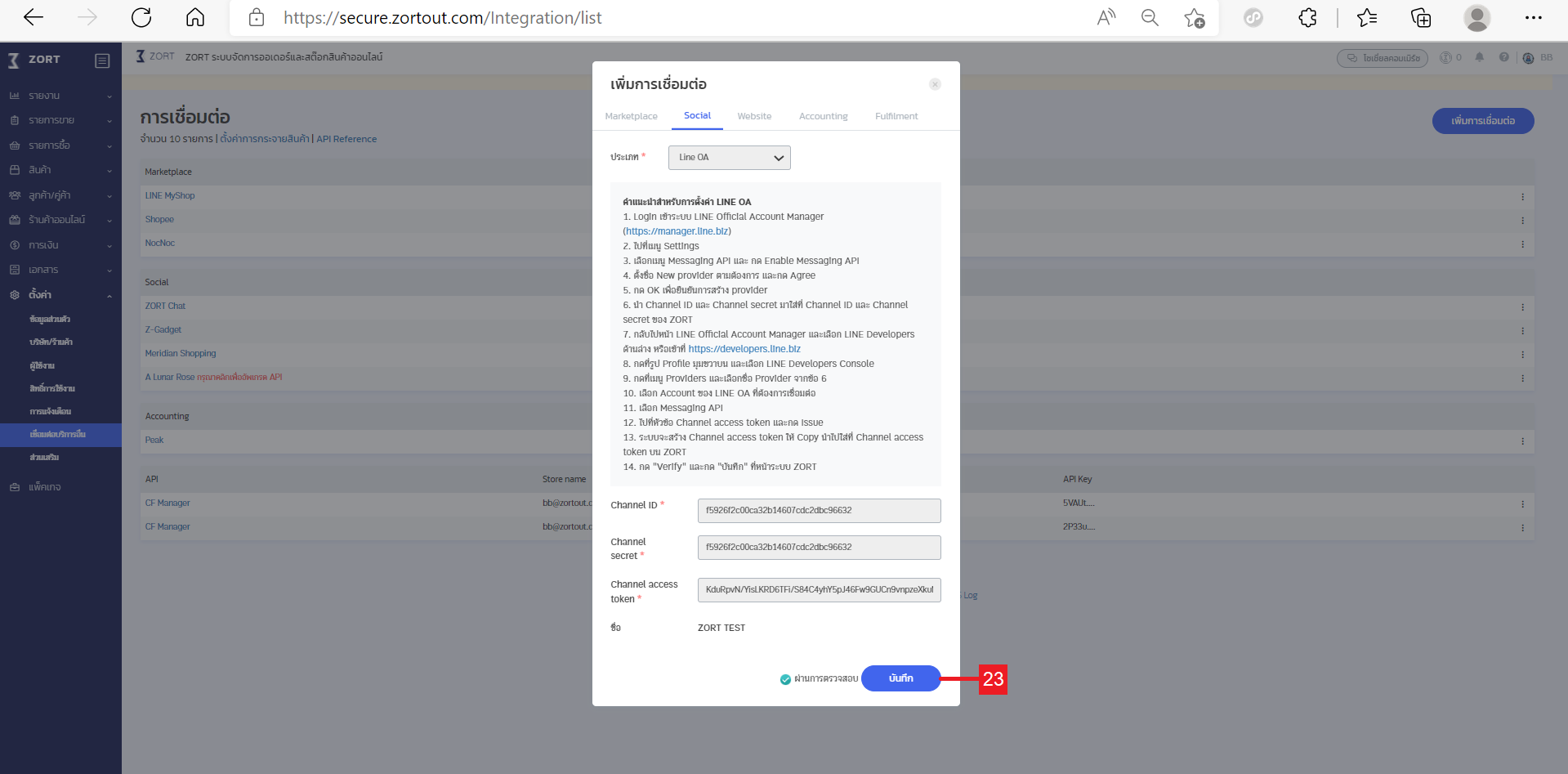Open browser settings and more menu
Image resolution: width=1568 pixels, height=774 pixels.
(1533, 17)
